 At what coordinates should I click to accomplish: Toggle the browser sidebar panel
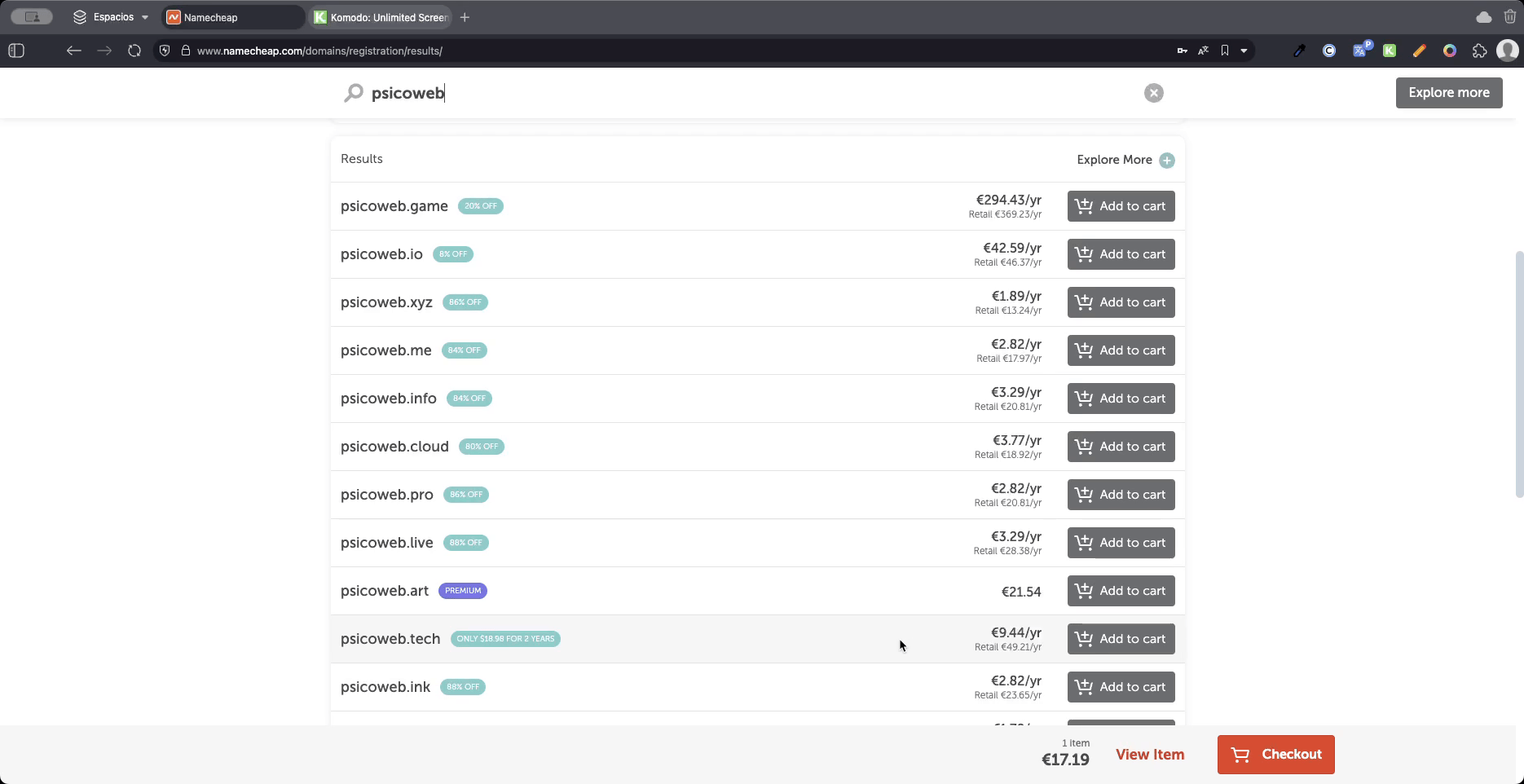point(16,51)
